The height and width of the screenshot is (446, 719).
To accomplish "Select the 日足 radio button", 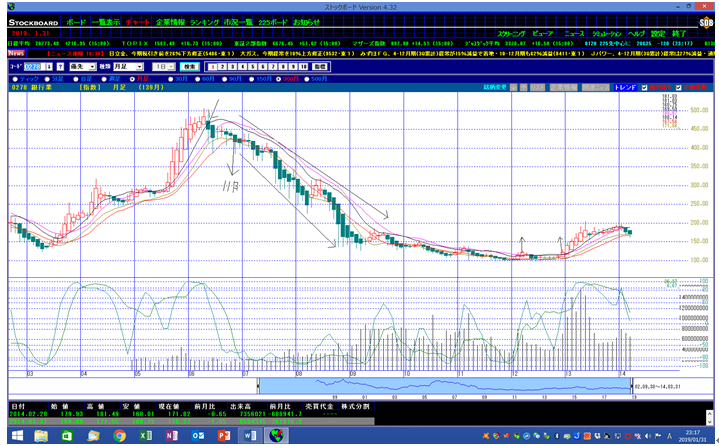I will click(76, 79).
